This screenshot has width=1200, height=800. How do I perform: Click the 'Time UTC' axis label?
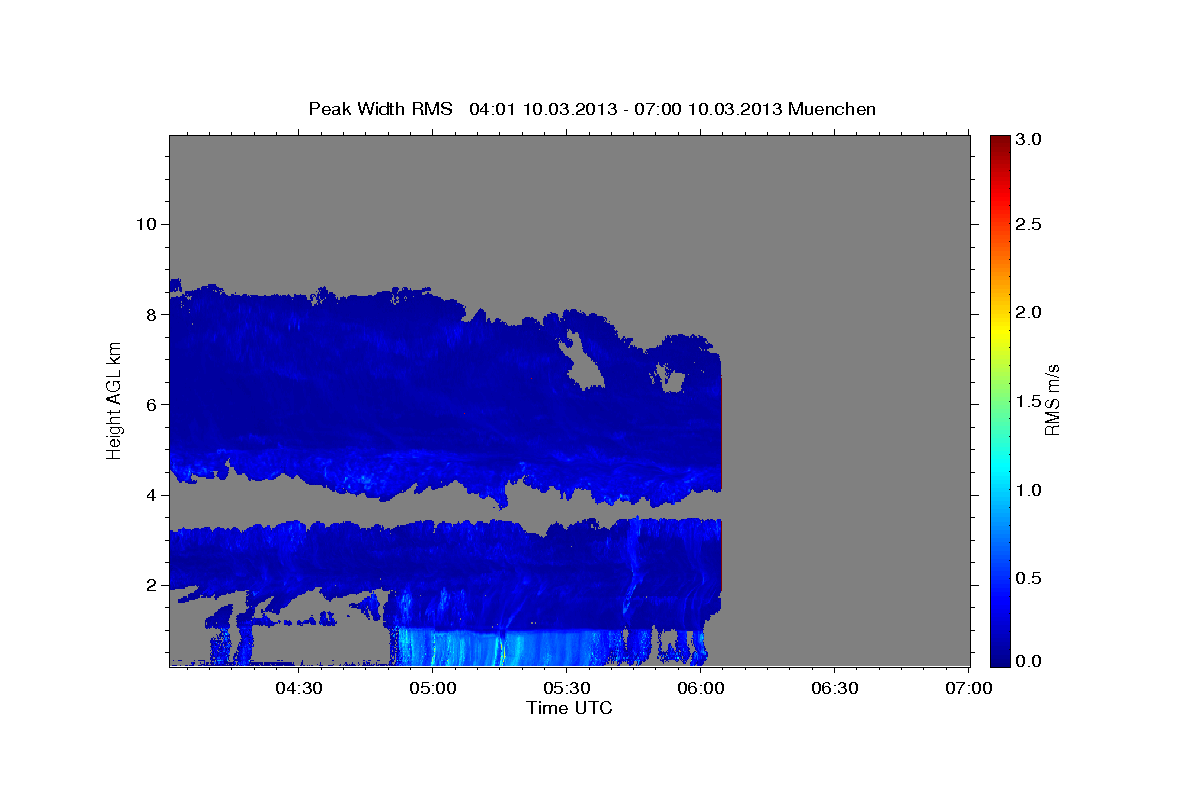coord(569,708)
